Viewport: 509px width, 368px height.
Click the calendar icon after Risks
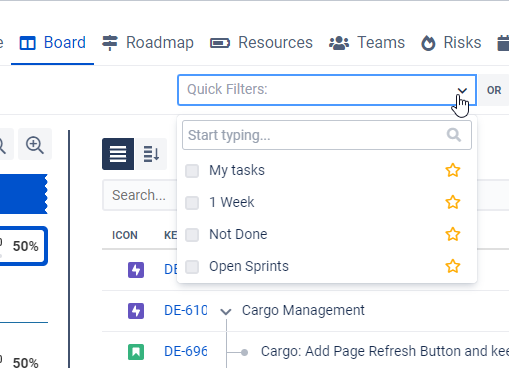point(503,43)
